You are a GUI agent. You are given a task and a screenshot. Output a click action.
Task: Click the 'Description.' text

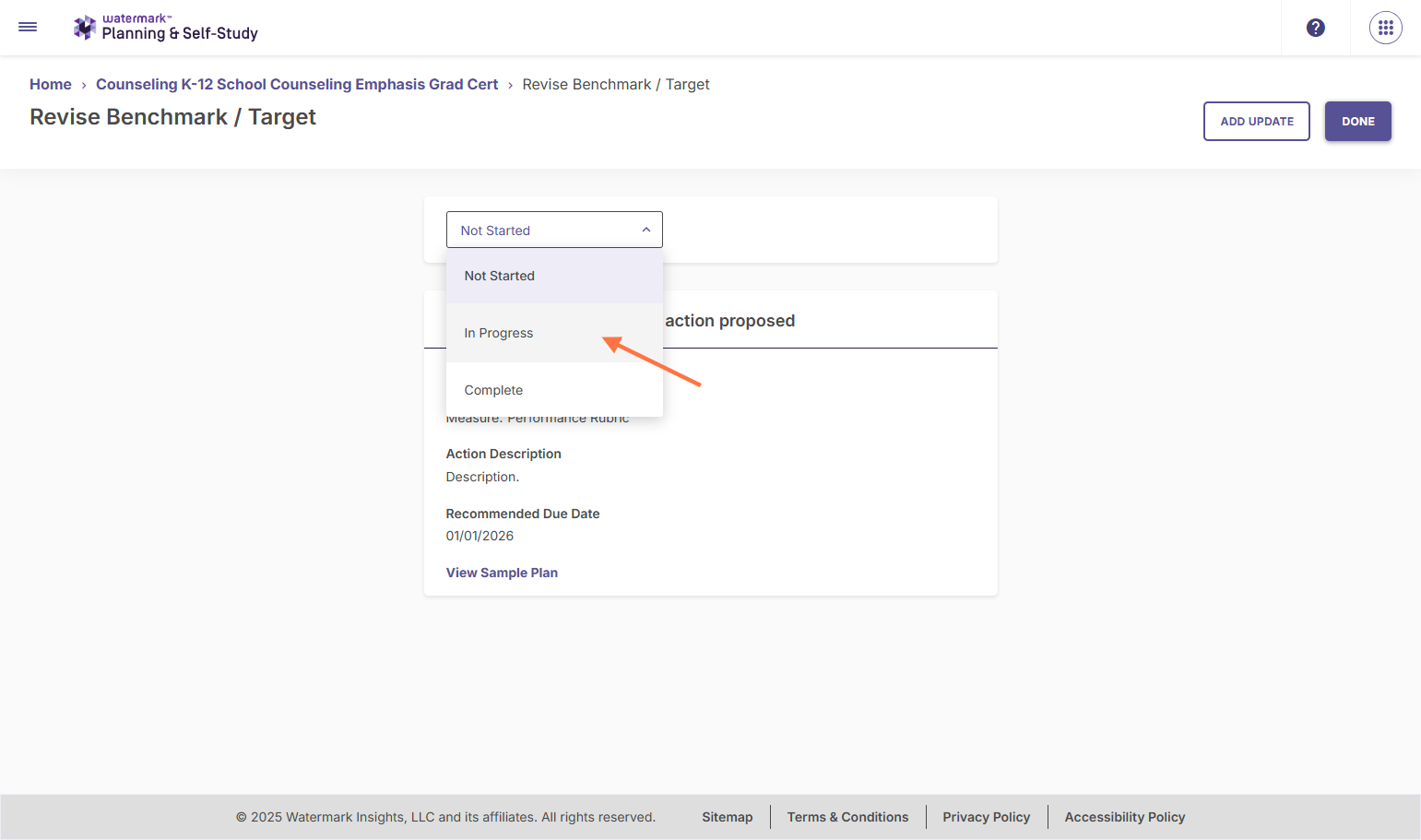(x=482, y=477)
